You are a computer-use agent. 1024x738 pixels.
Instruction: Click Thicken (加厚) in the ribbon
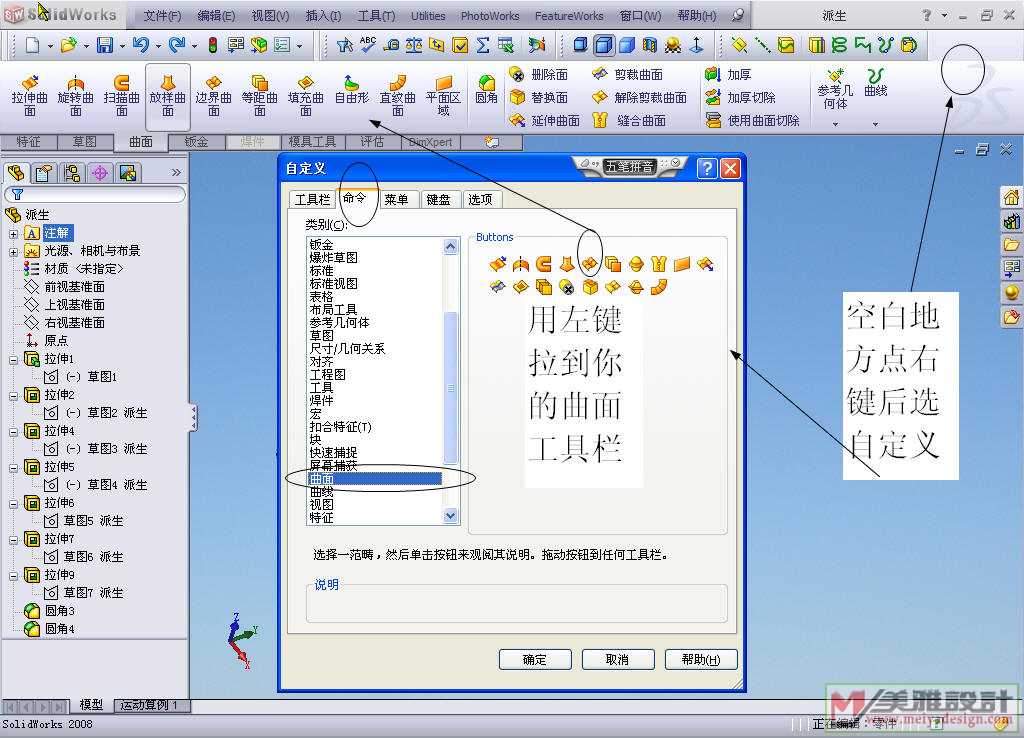tap(728, 74)
